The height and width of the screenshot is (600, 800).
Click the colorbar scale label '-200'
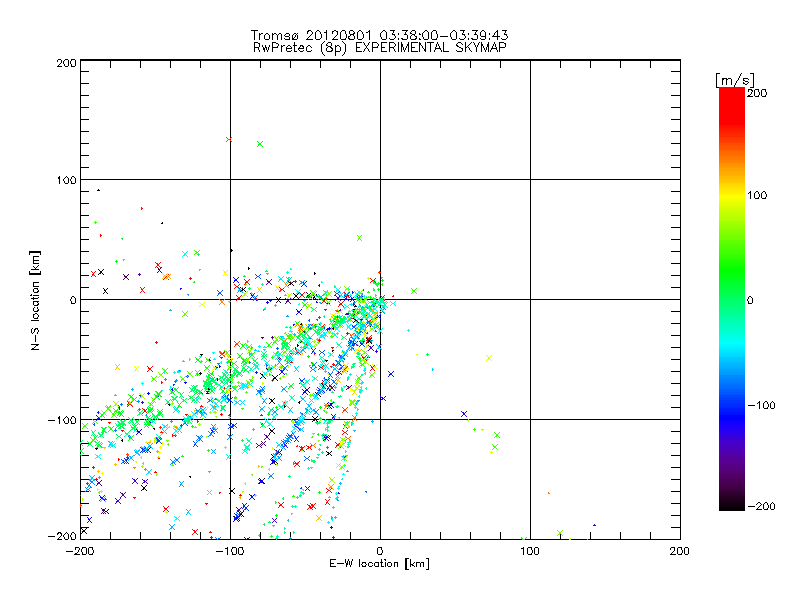761,506
